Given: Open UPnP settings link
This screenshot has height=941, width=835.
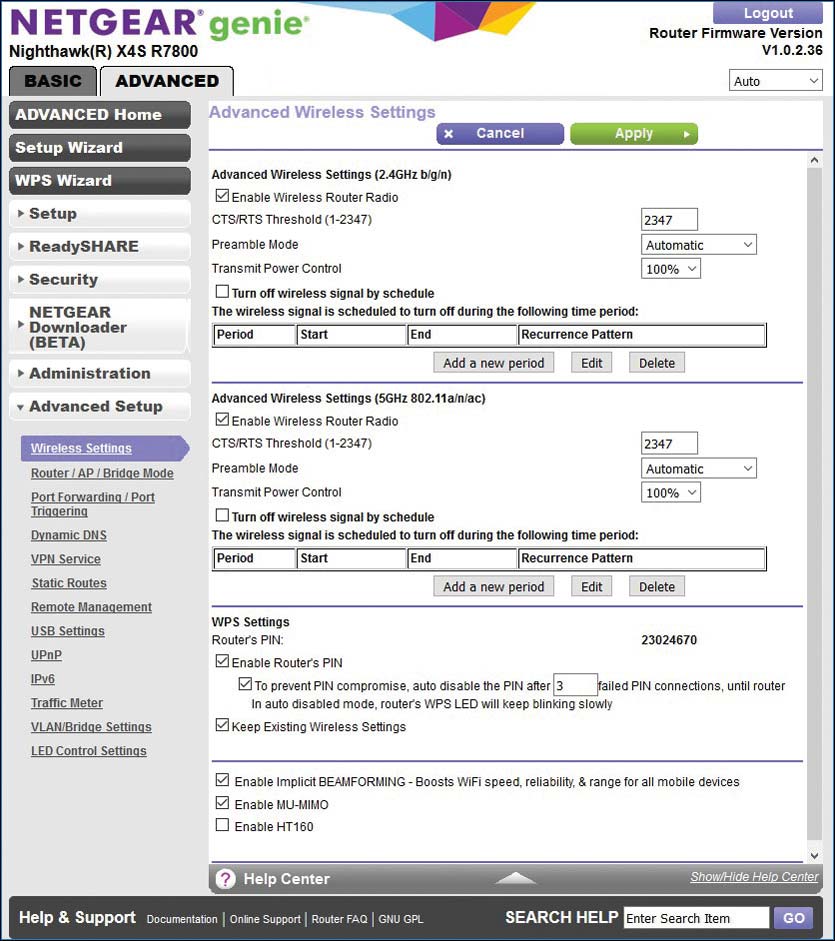Looking at the screenshot, I should pos(46,655).
